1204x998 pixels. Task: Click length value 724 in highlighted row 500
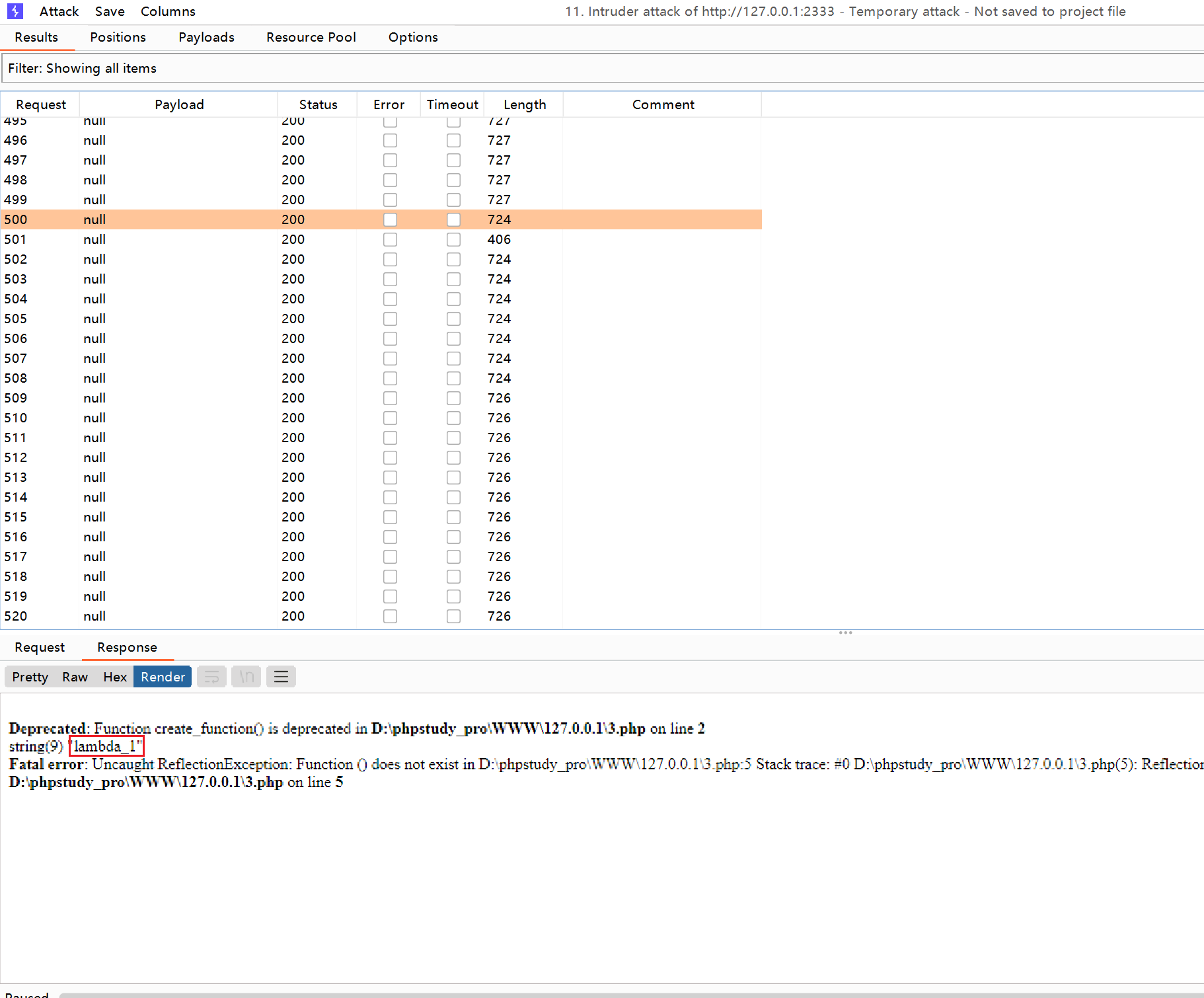click(x=499, y=219)
